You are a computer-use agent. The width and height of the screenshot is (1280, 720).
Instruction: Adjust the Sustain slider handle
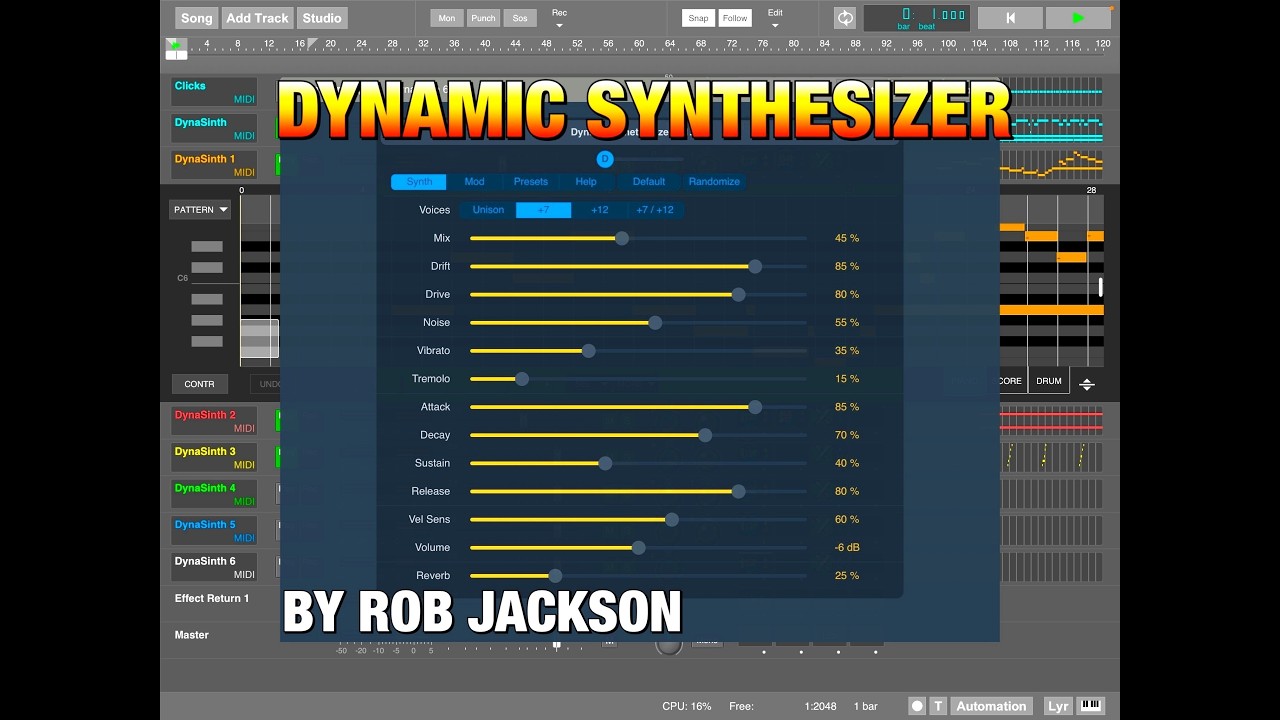(x=605, y=463)
